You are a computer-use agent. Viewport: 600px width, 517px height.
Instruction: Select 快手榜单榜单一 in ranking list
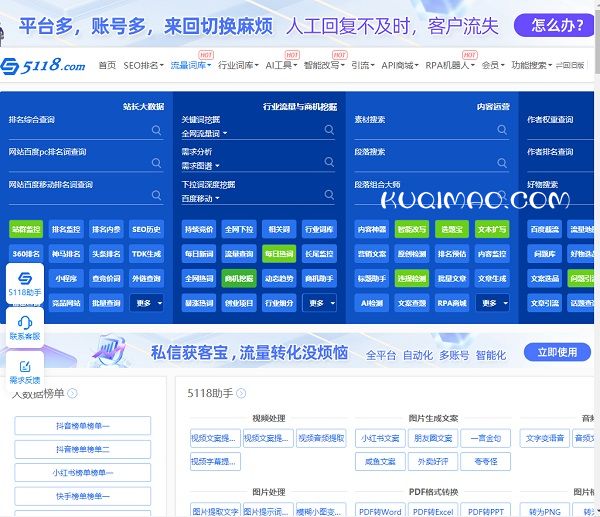click(x=83, y=496)
